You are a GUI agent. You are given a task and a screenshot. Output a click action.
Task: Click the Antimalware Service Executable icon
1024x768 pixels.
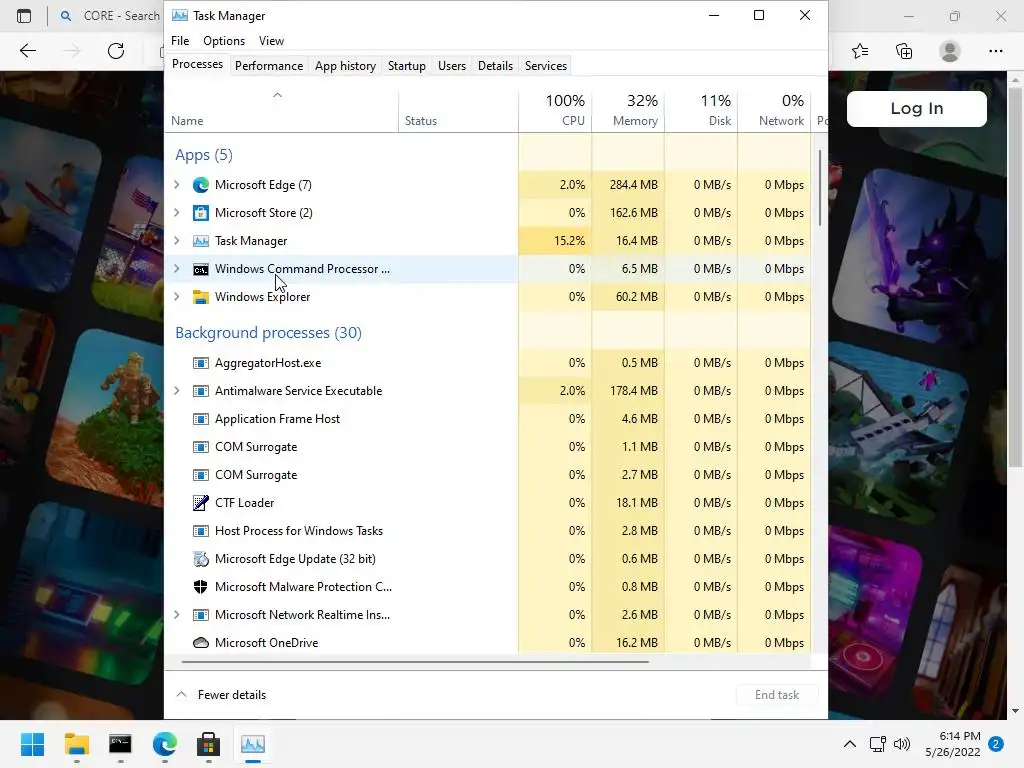point(200,391)
